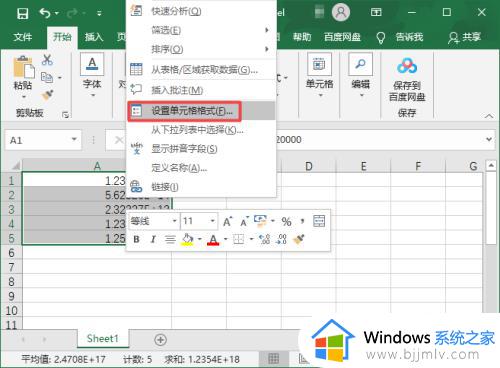Apply comma style in mini toolbar
Viewport: 500px width, 368px height.
click(x=303, y=222)
